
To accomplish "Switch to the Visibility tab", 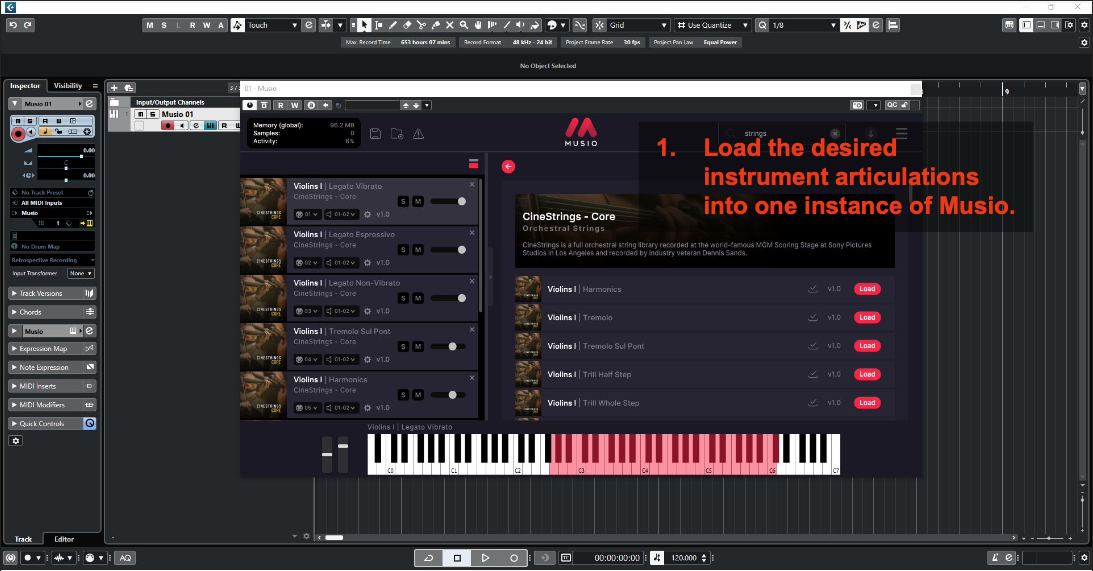I will click(x=68, y=86).
